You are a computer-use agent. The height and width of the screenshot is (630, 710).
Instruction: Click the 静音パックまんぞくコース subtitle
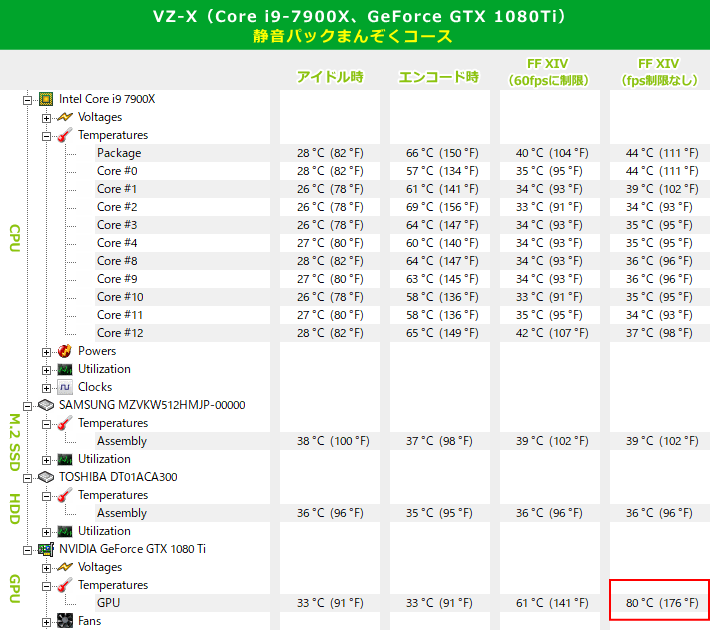[x=352, y=36]
